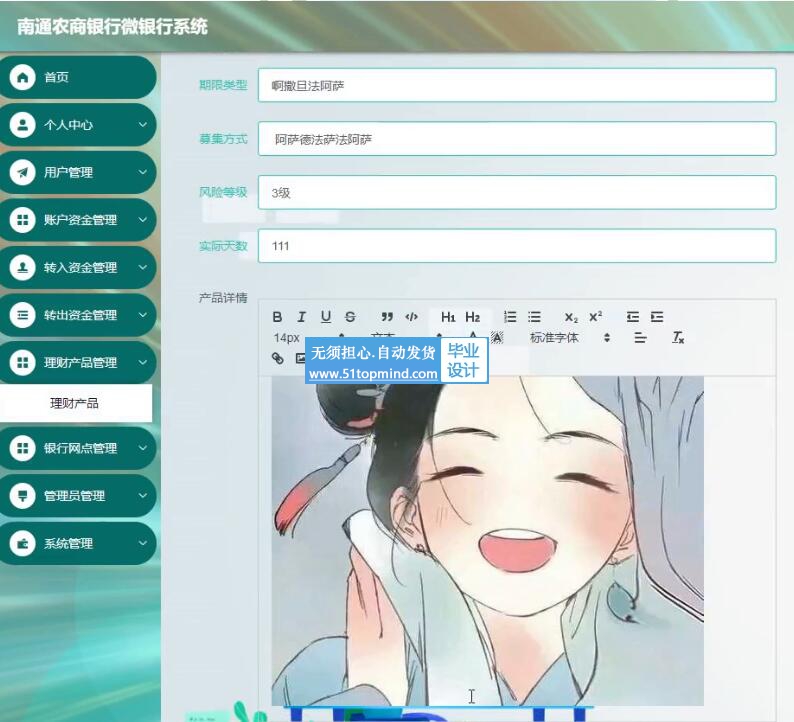Expand the 个人中心 menu chevron
Screen dimensions: 794x722
pyautogui.click(x=143, y=125)
